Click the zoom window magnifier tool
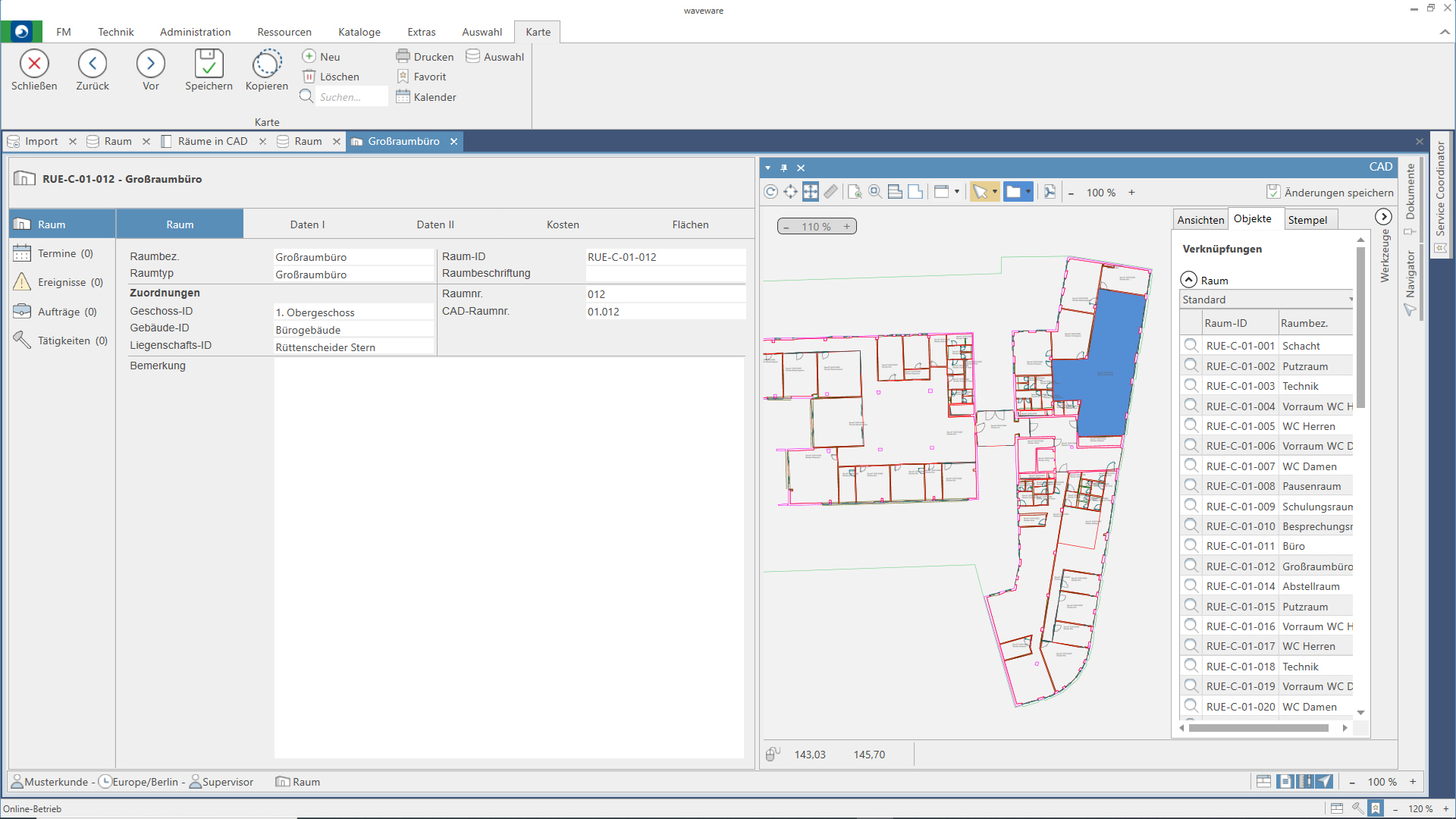This screenshot has width=1456, height=819. click(875, 192)
